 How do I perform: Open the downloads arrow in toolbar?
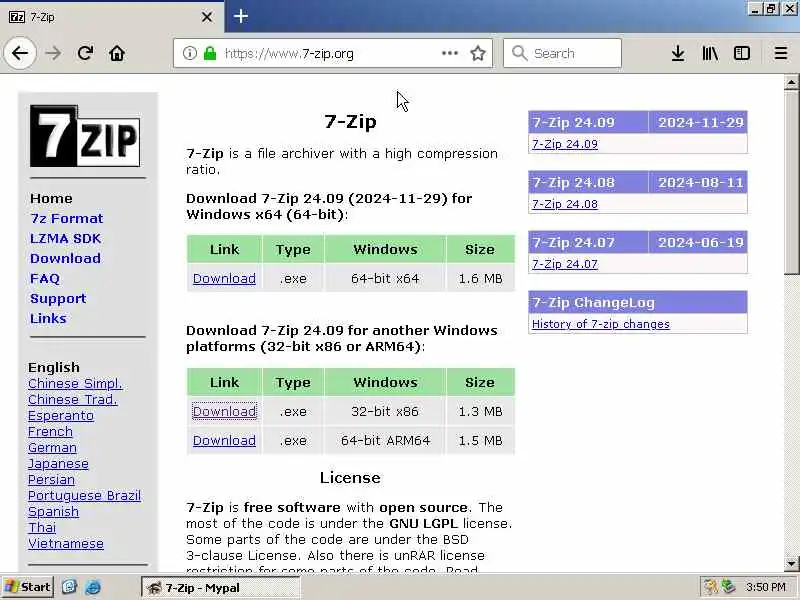click(678, 53)
